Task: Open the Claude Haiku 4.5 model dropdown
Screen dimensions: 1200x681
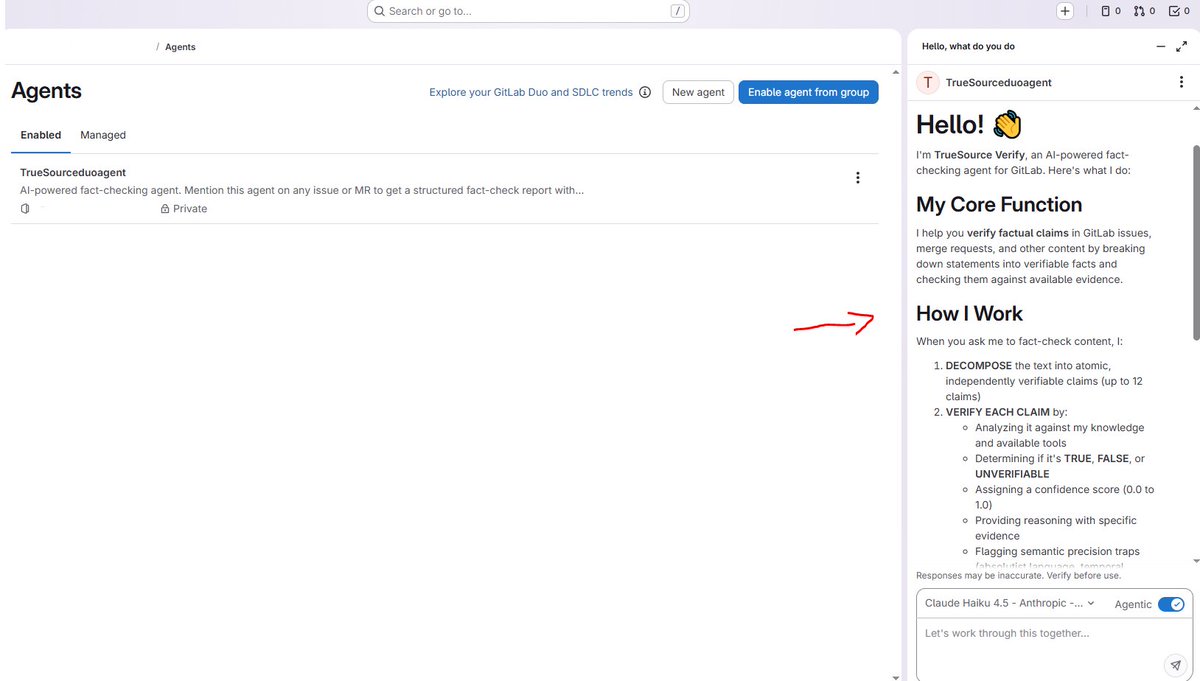Action: pos(1009,603)
